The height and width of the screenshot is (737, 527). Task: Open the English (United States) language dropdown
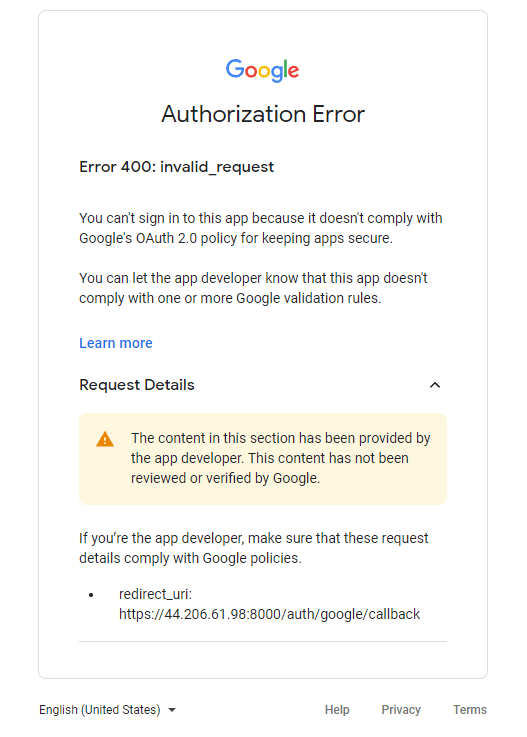[108, 710]
